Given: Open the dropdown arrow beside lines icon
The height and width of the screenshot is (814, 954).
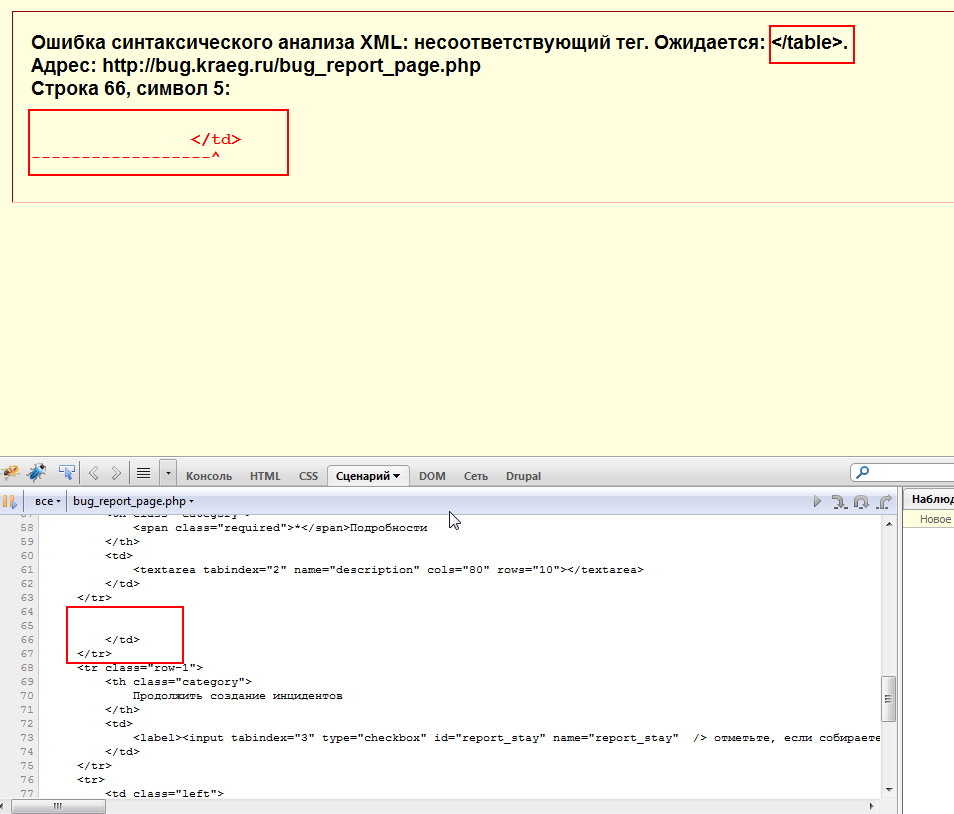Looking at the screenshot, I should point(168,473).
